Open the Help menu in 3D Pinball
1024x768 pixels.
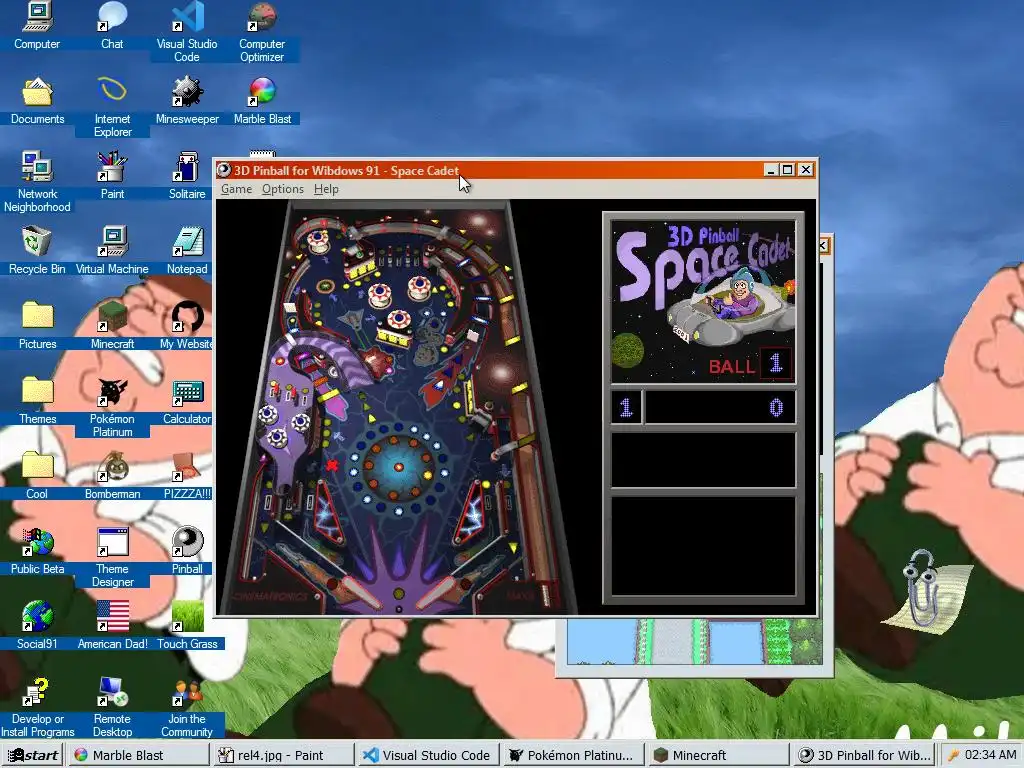pos(326,189)
